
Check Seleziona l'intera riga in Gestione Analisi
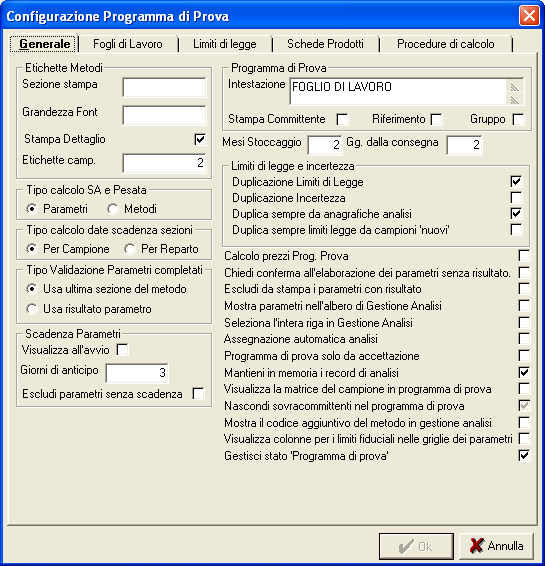pyautogui.click(x=524, y=322)
